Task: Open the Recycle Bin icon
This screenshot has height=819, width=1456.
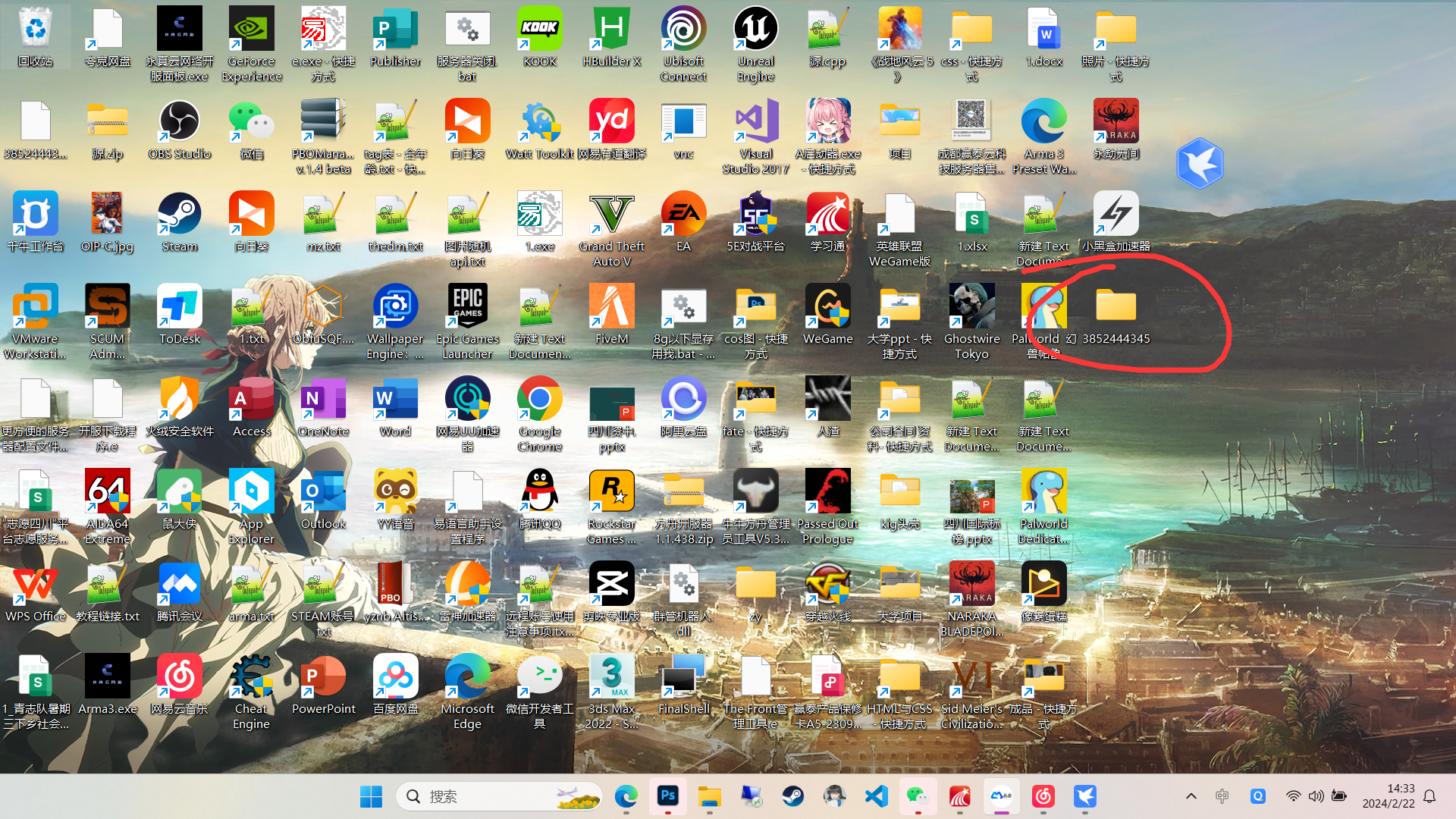Action: (36, 38)
